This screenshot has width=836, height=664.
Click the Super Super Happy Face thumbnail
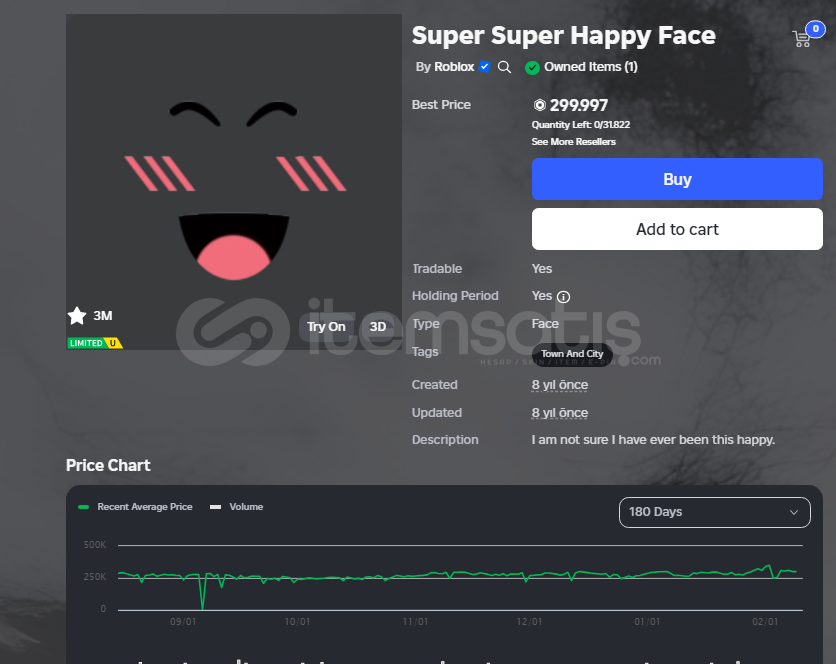click(x=234, y=182)
